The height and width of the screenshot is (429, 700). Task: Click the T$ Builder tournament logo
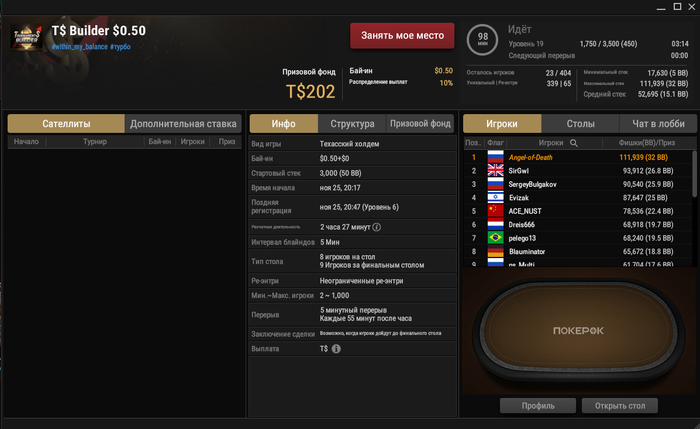pyautogui.click(x=27, y=37)
